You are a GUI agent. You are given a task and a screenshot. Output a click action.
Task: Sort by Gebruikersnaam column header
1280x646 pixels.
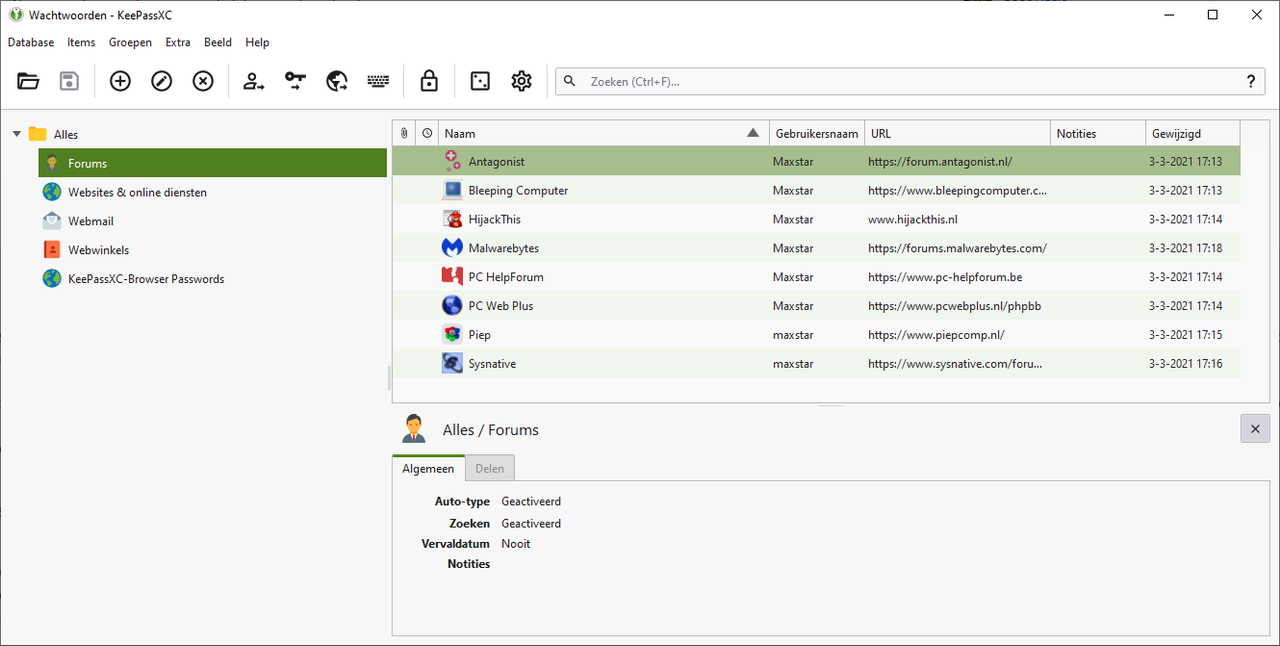pos(816,133)
